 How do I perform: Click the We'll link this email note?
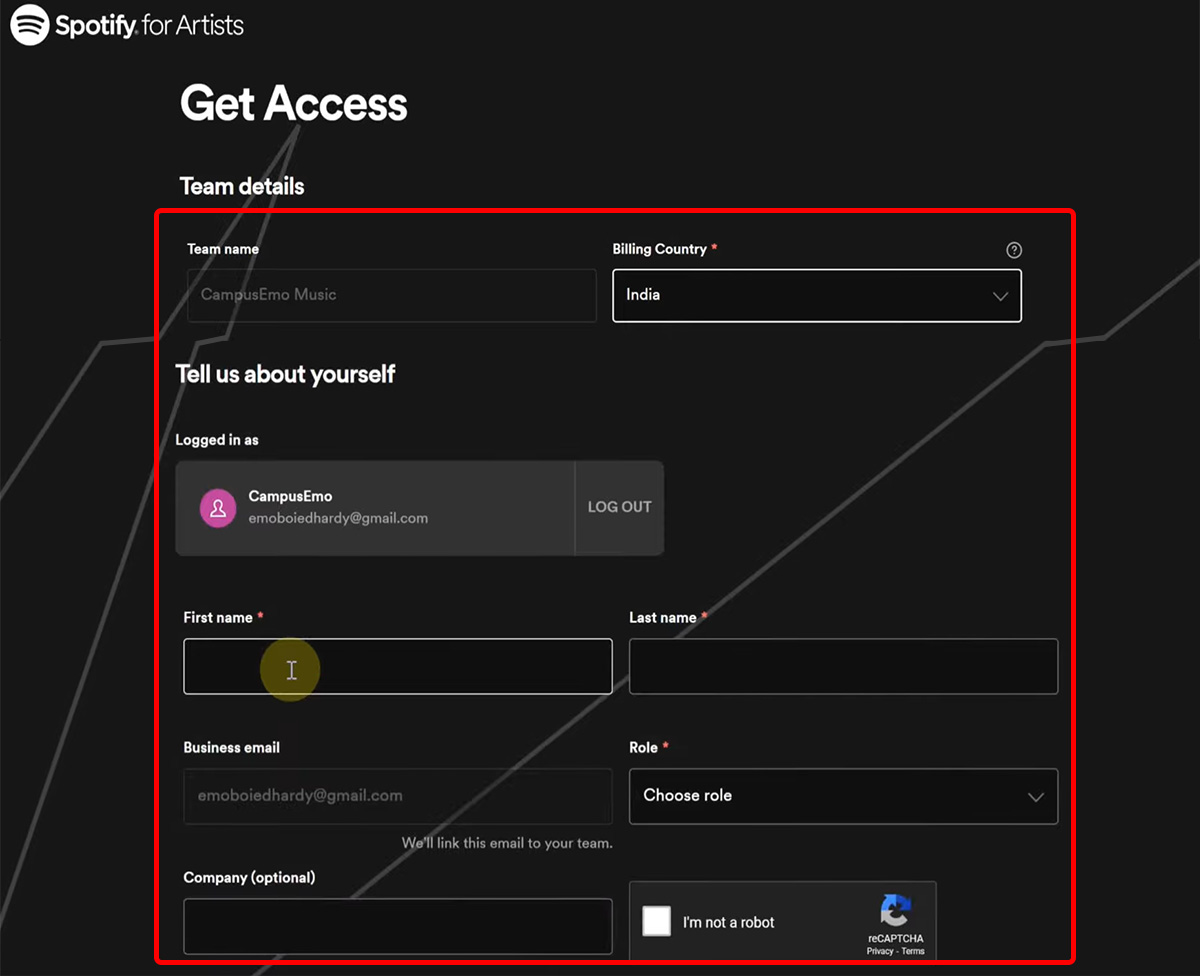pos(507,843)
